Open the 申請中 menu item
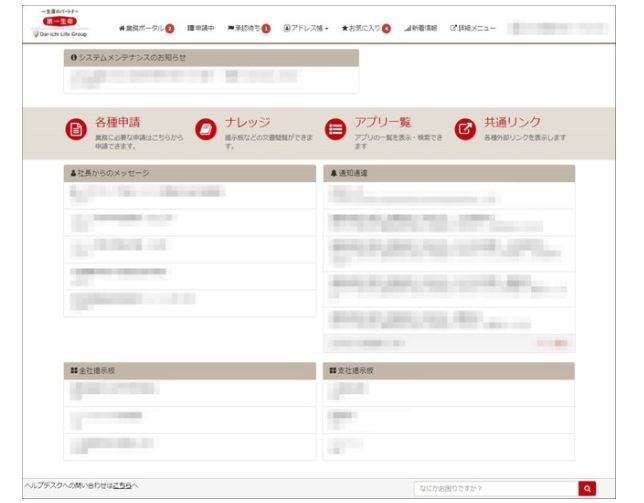Screen dimensions: 644x503 tap(200, 28)
